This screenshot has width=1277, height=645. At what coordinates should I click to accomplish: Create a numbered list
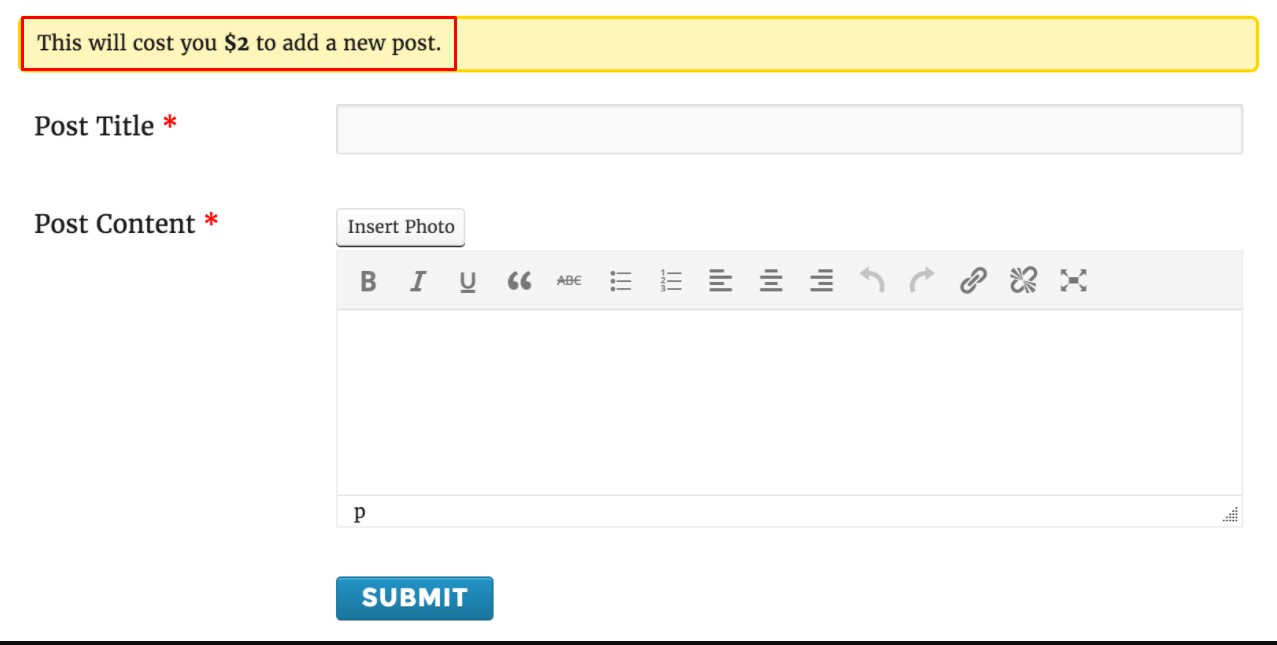[670, 282]
